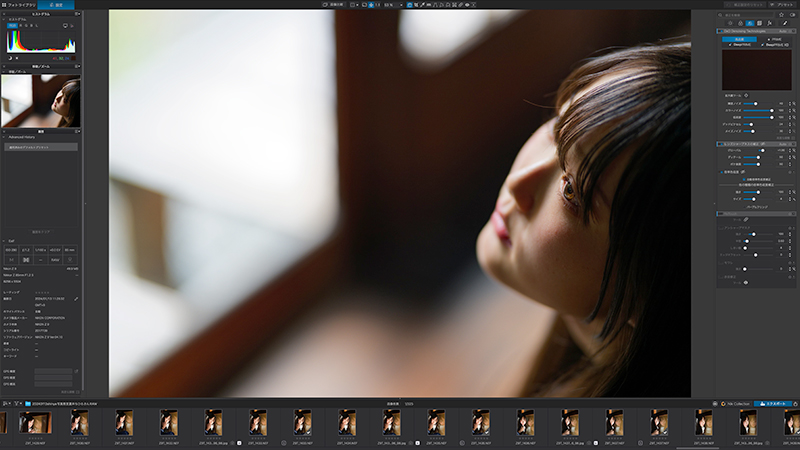800x450 pixels.
Task: Toggle active corrections only switch
Action: 792,15
